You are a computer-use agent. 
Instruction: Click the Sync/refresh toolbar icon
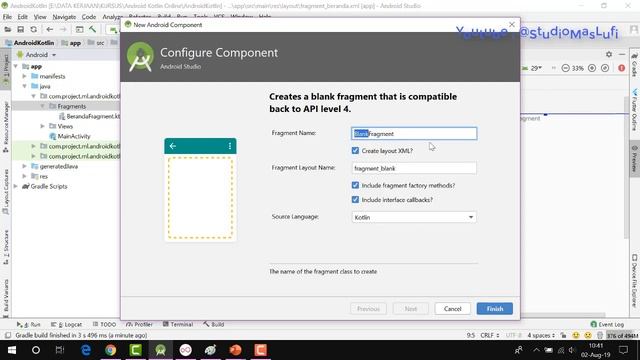[x=33, y=29]
